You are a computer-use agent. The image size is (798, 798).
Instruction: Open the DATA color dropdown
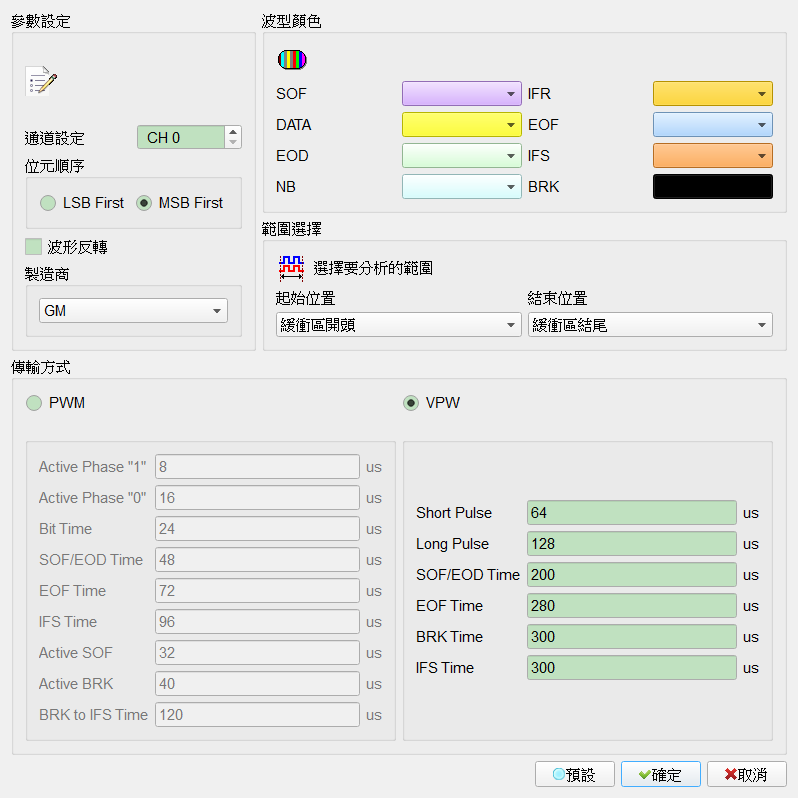[x=462, y=125]
